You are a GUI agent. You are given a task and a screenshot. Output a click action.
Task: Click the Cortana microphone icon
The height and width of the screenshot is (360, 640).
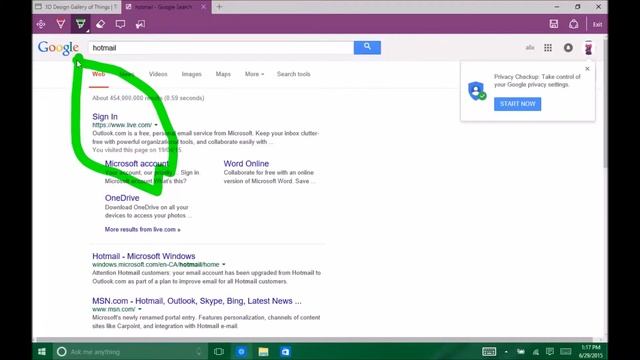pyautogui.click(x=199, y=351)
